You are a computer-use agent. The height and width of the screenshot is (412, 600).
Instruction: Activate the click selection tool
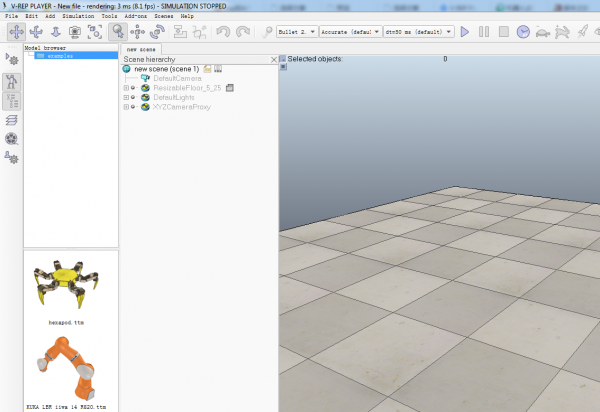[118, 32]
